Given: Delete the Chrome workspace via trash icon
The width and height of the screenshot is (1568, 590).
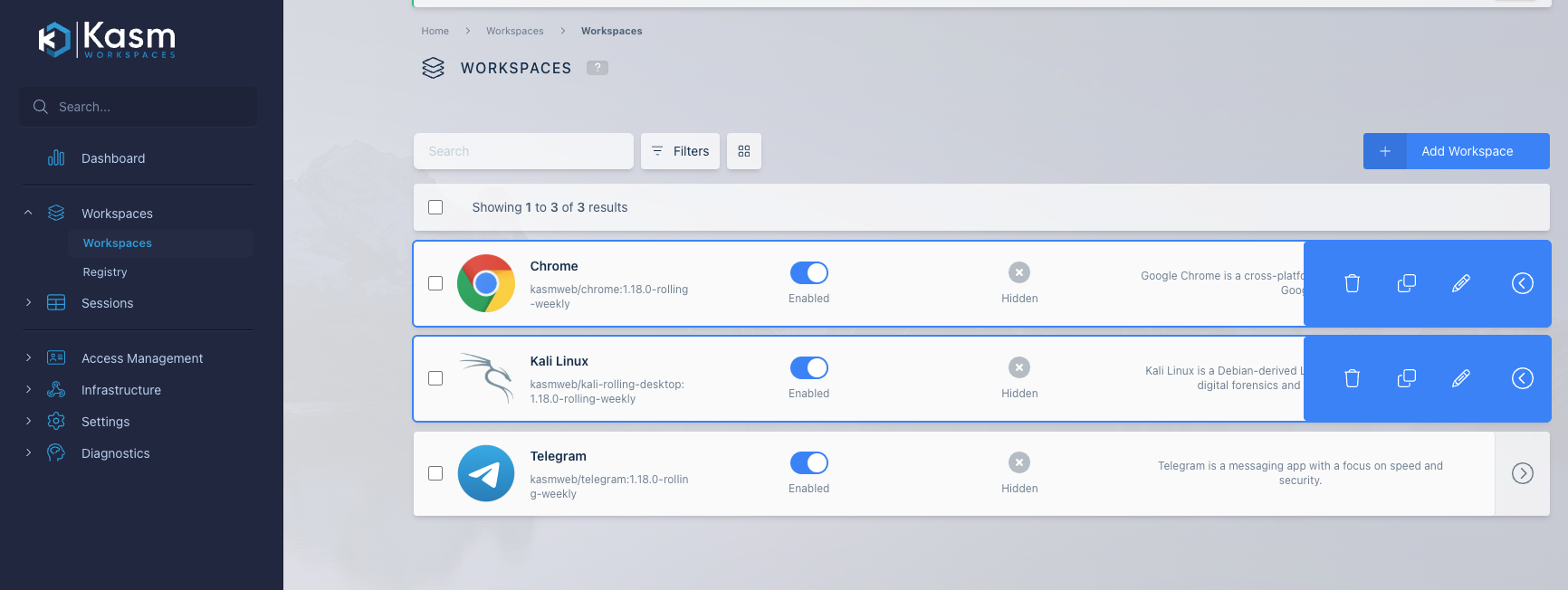Looking at the screenshot, I should (x=1352, y=283).
